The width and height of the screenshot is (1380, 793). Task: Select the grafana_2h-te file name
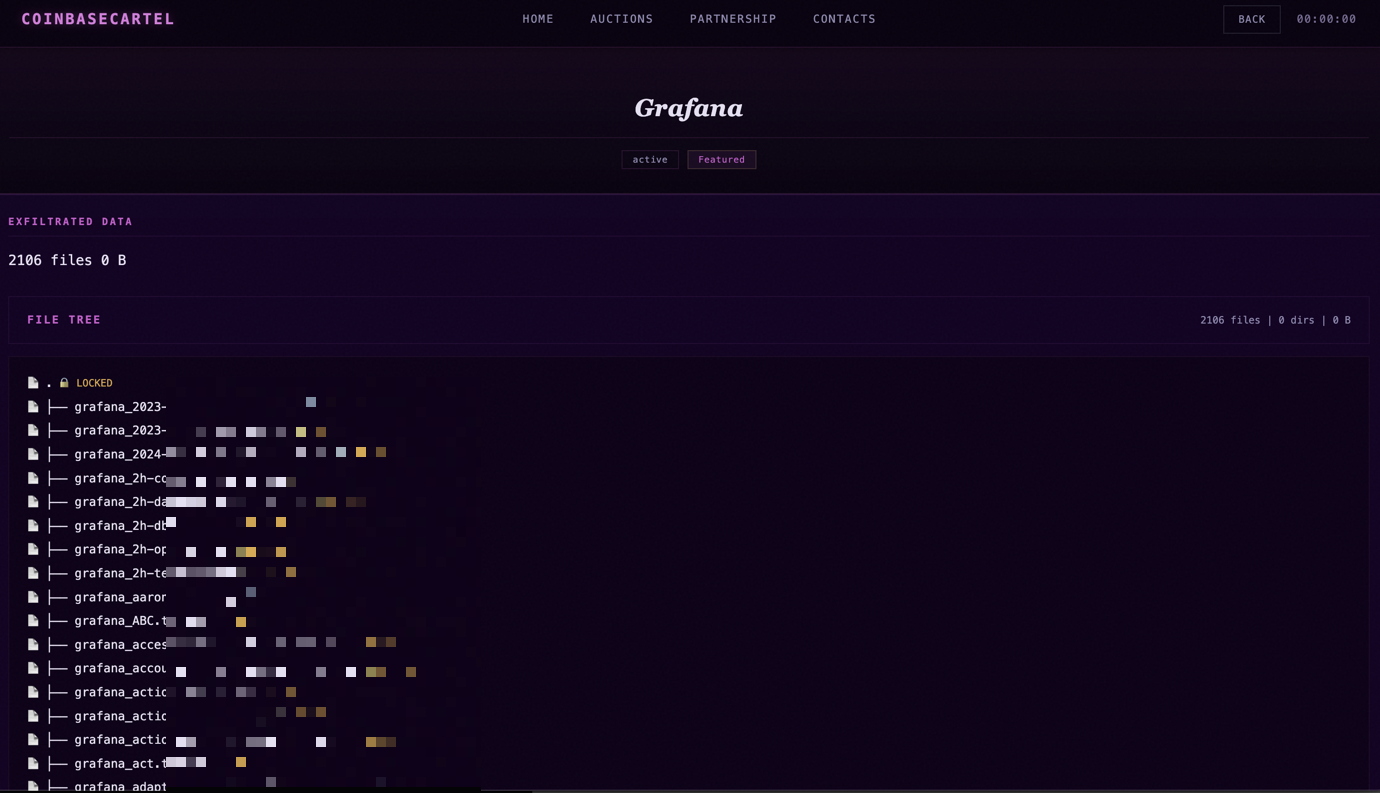120,573
